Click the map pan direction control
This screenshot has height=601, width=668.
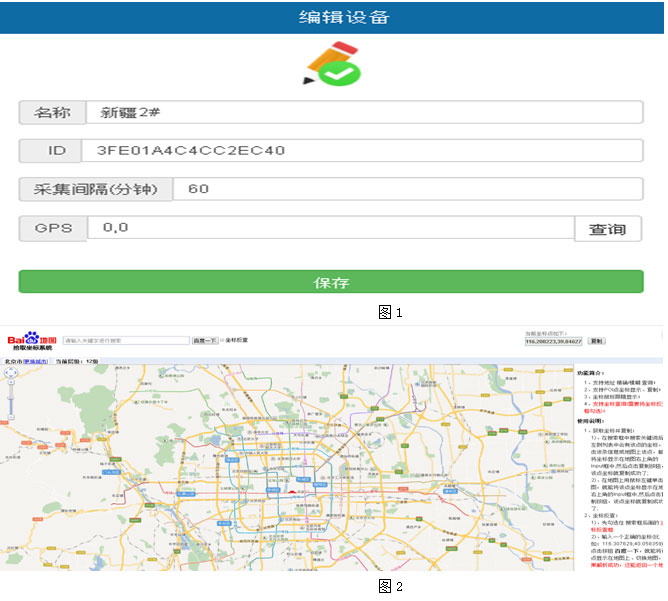11,374
